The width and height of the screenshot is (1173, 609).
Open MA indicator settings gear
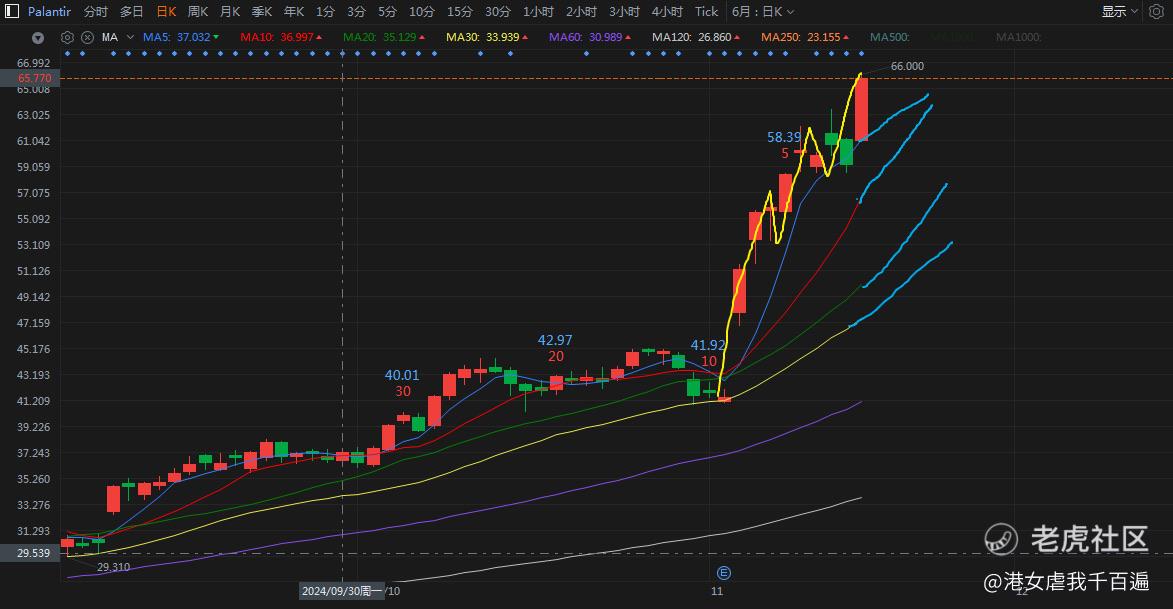[67, 37]
